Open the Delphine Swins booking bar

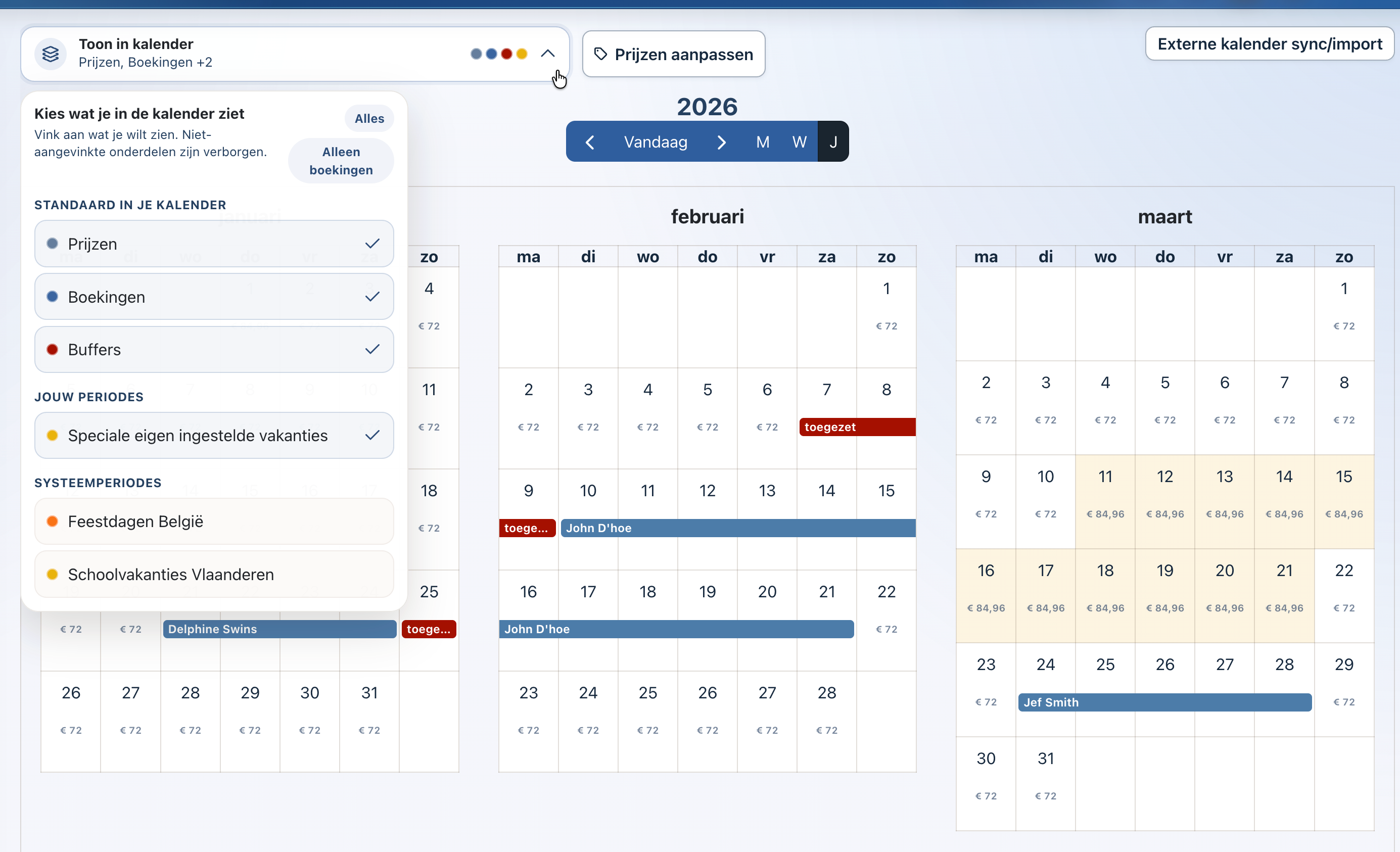(279, 629)
